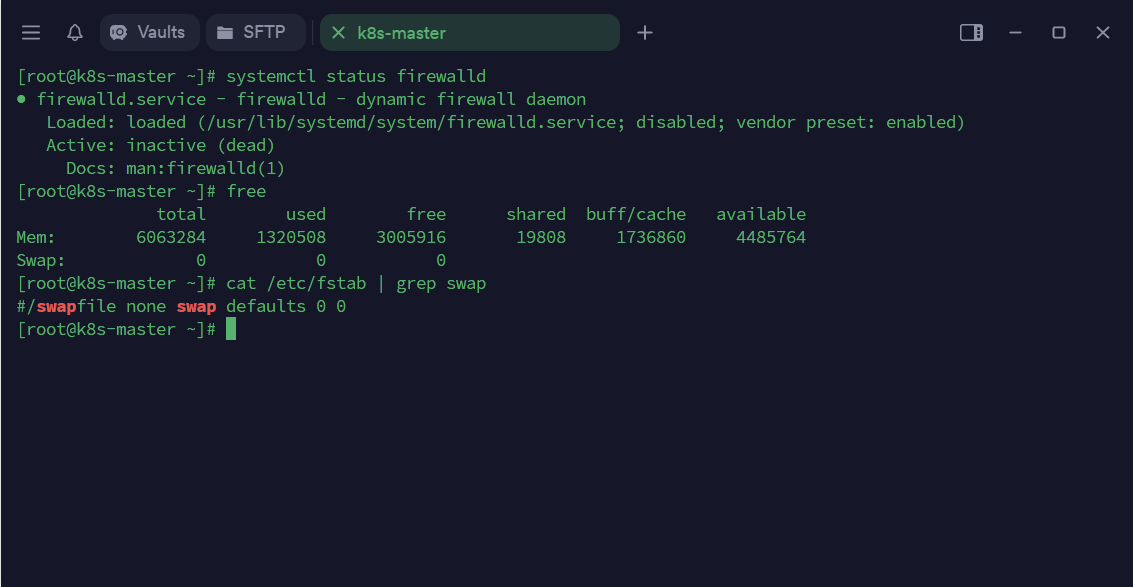Viewport: 1133px width, 587px height.
Task: Switch to the SFTP tab
Action: click(x=255, y=32)
